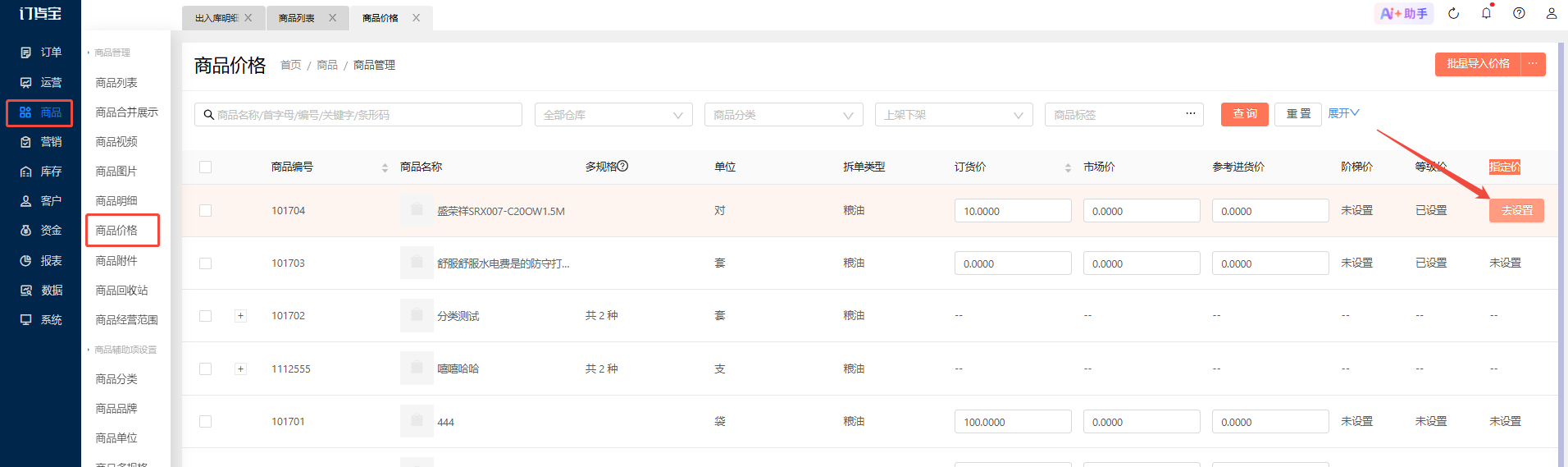This screenshot has width=1568, height=467.
Task: Close the 商品列表 tab
Action: coord(332,18)
